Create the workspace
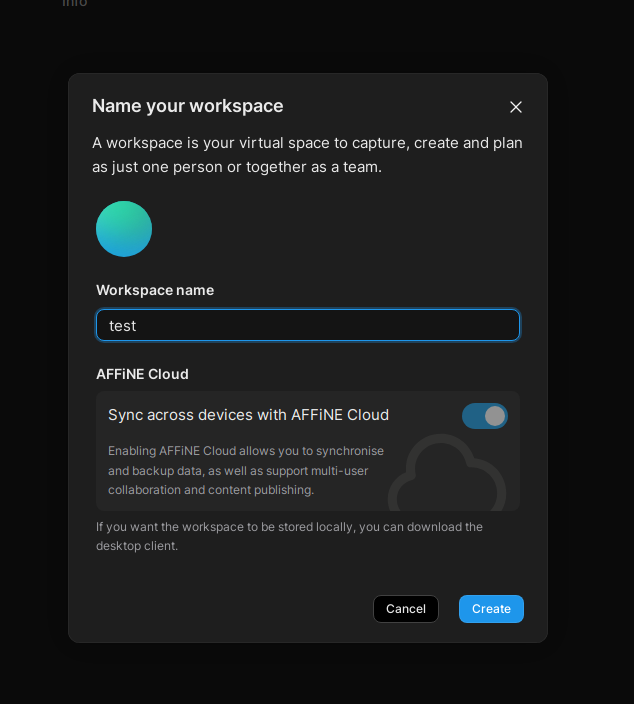The height and width of the screenshot is (704, 634). [491, 609]
